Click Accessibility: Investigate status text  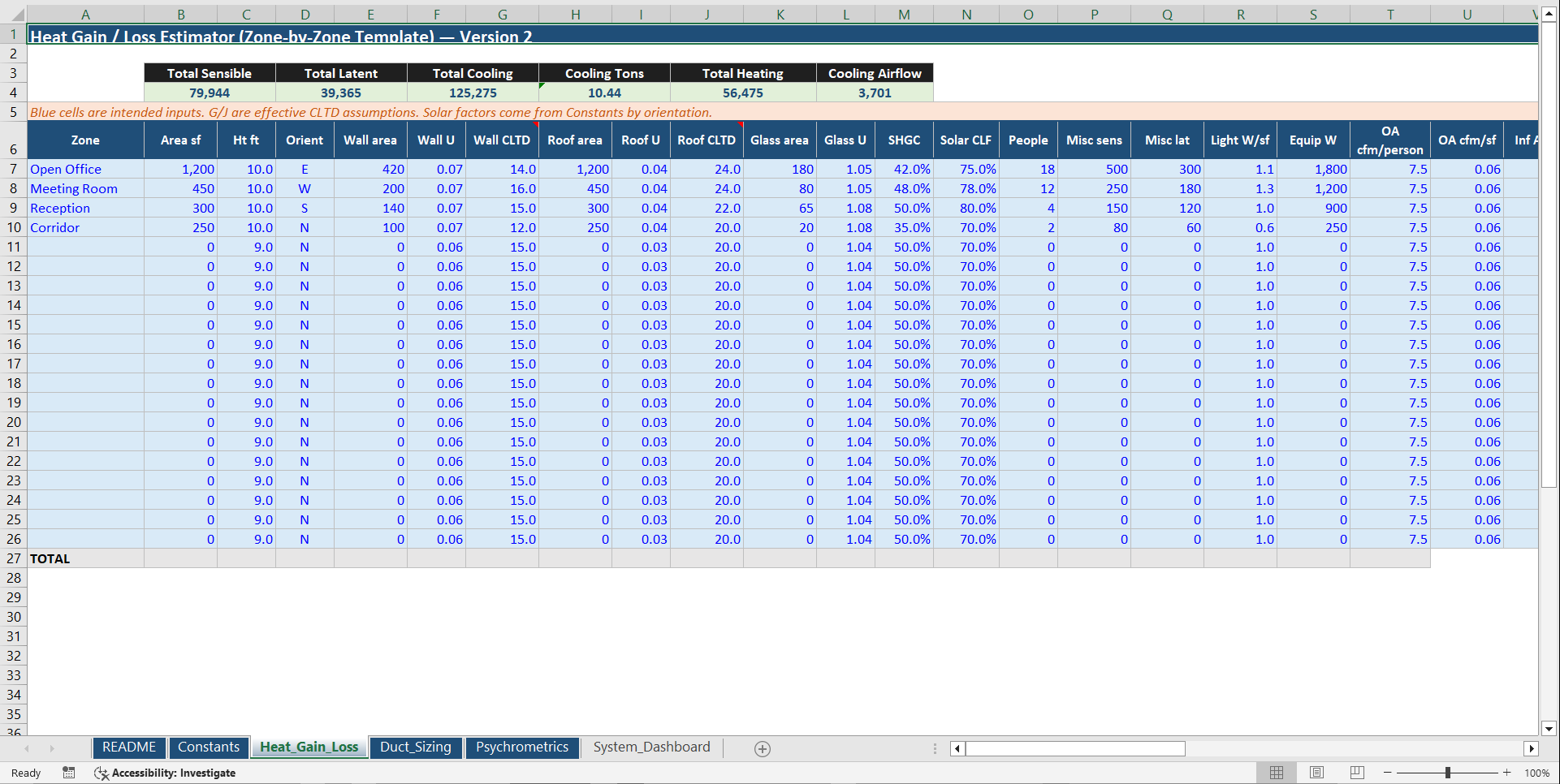coord(175,773)
